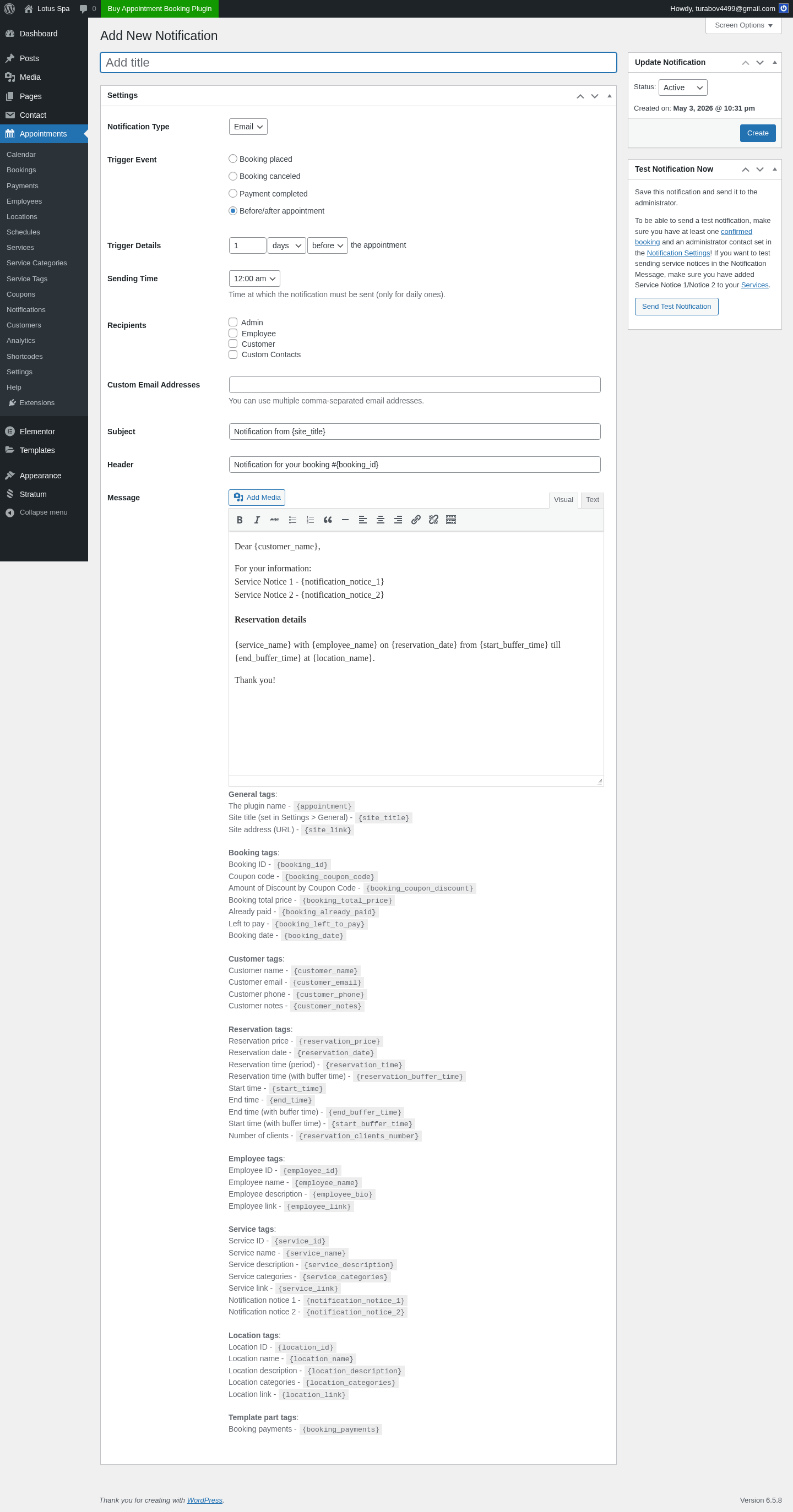Image resolution: width=793 pixels, height=1512 pixels.
Task: Open the Notification Settings link
Action: click(x=678, y=253)
